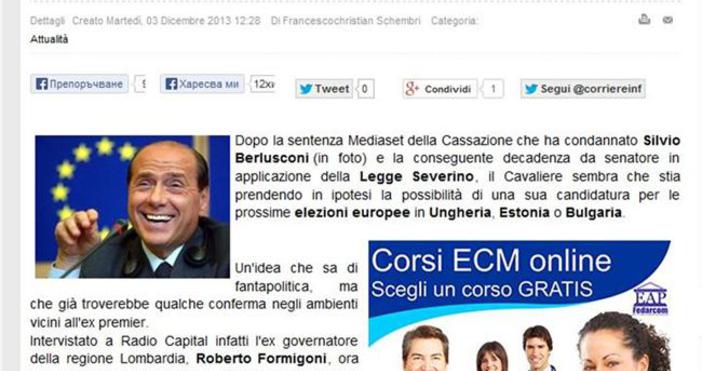Click the Scegli un corso GRATIS text
Screen dimensions: 702x371
(x=482, y=290)
